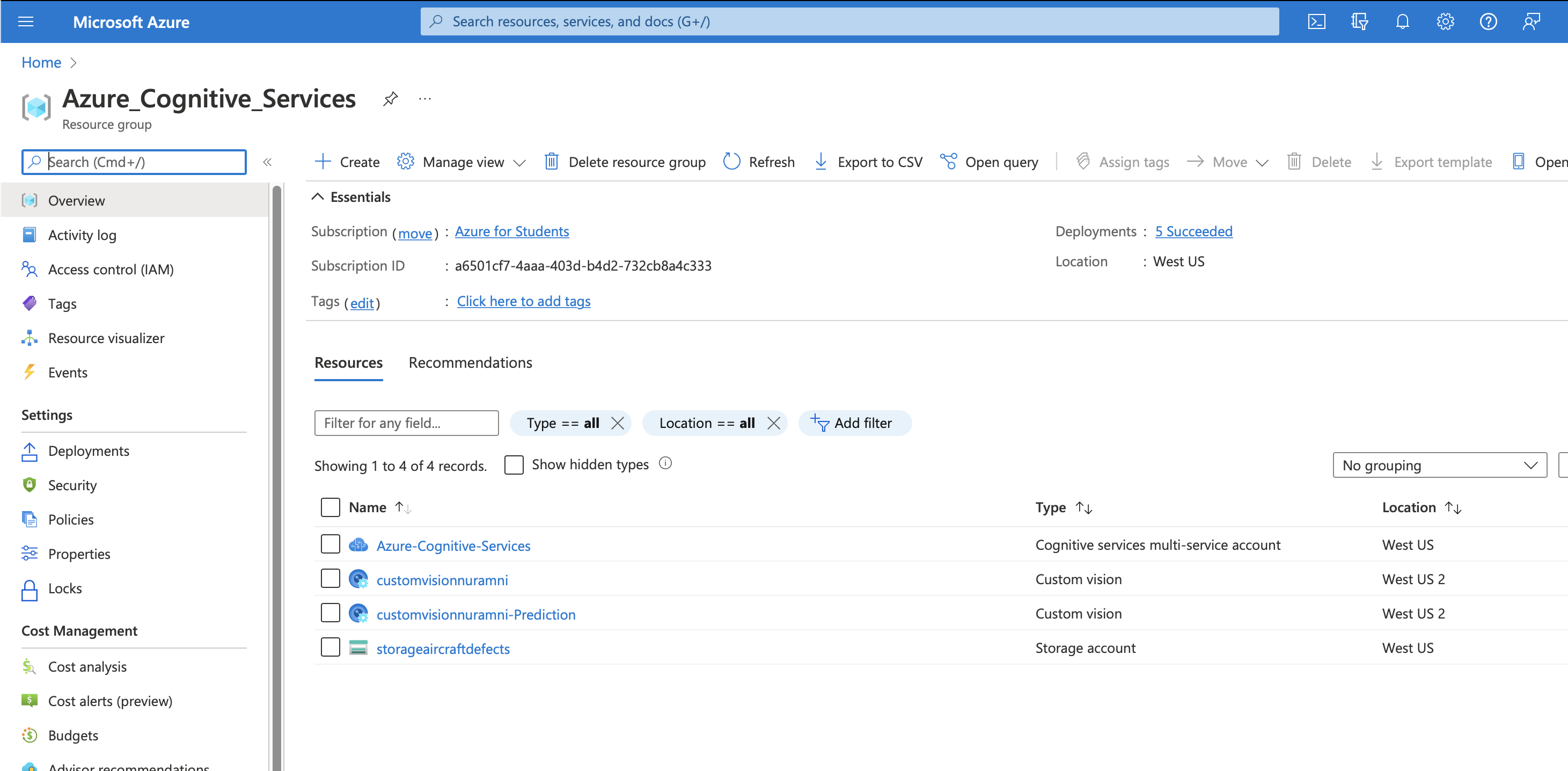Click the Add filter button
This screenshot has width=1568, height=771.
(x=855, y=423)
